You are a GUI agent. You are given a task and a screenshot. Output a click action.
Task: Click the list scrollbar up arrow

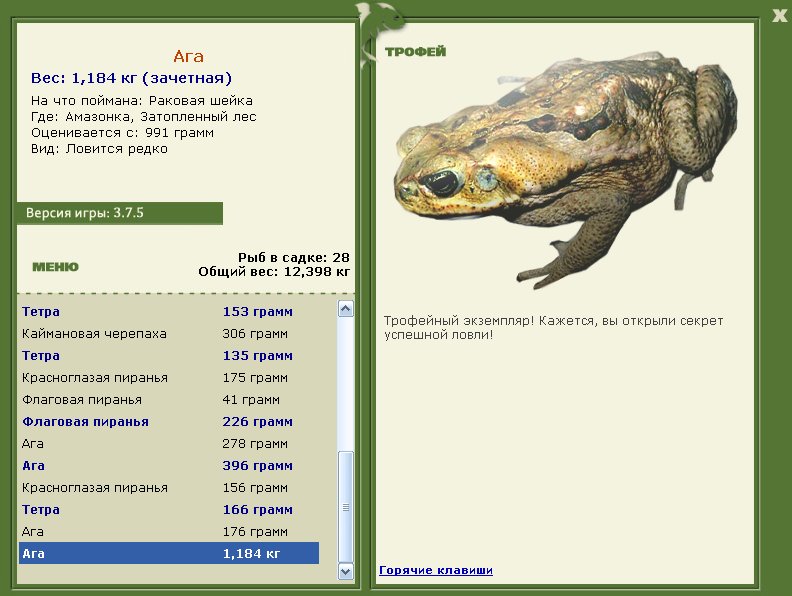point(345,309)
